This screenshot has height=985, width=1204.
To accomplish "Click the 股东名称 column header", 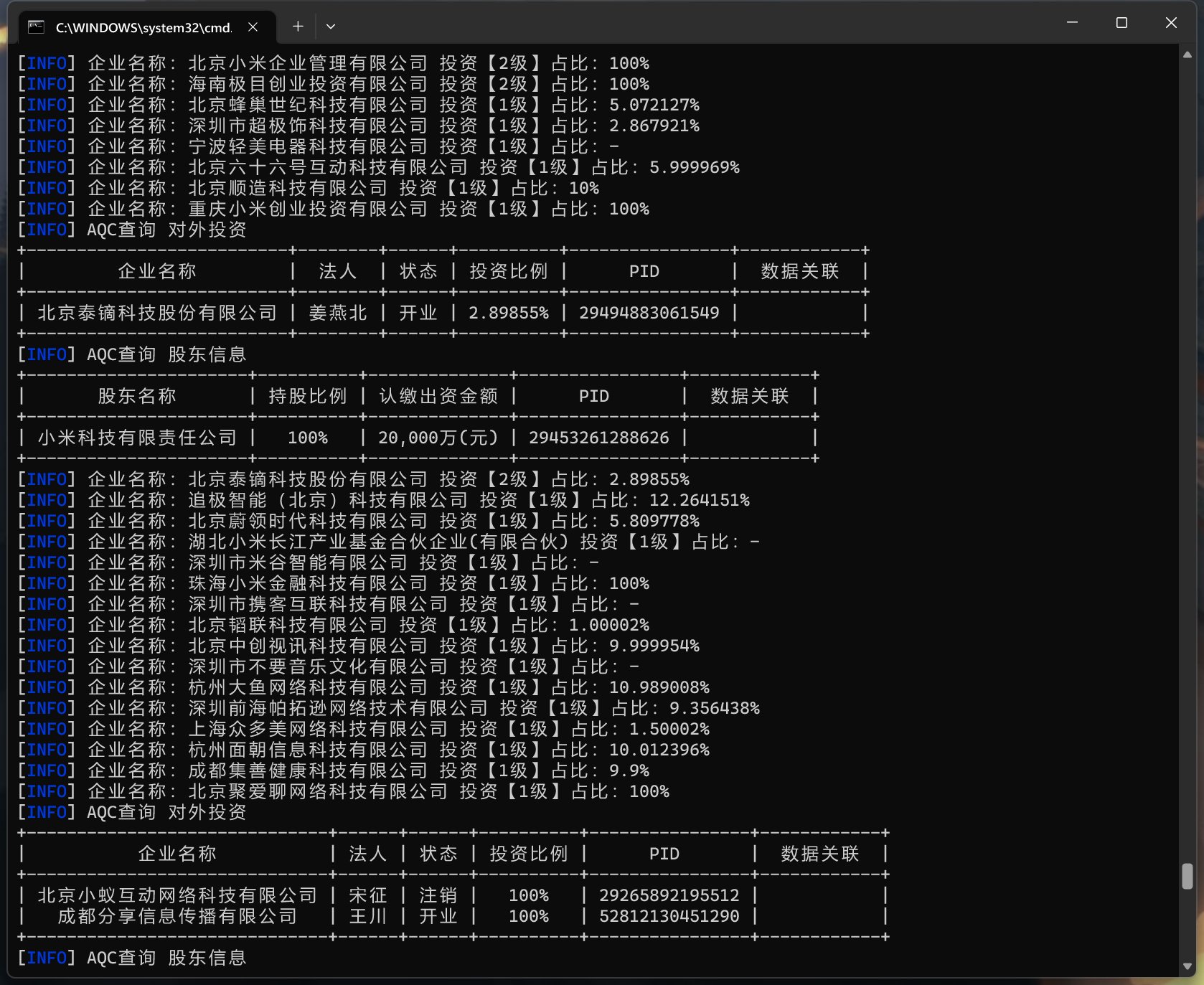I will click(136, 396).
